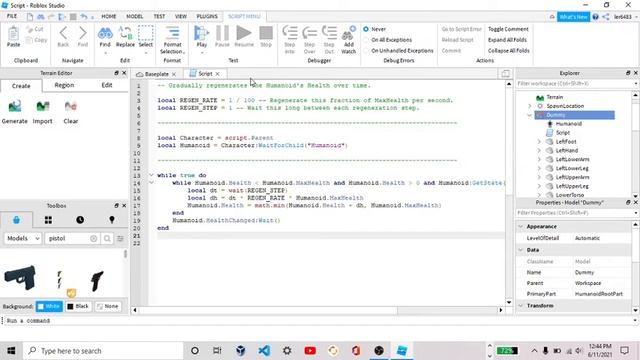Click the Cut scissors icon

(x=29, y=29)
